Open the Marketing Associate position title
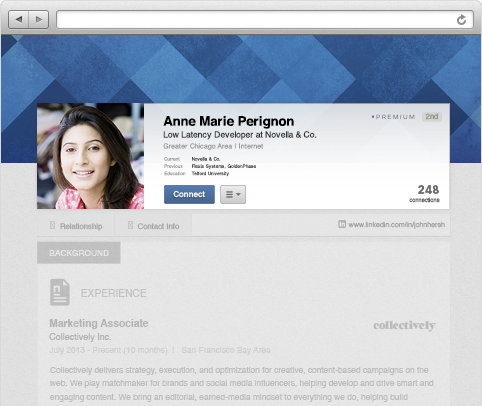This screenshot has width=482, height=406. (x=99, y=323)
